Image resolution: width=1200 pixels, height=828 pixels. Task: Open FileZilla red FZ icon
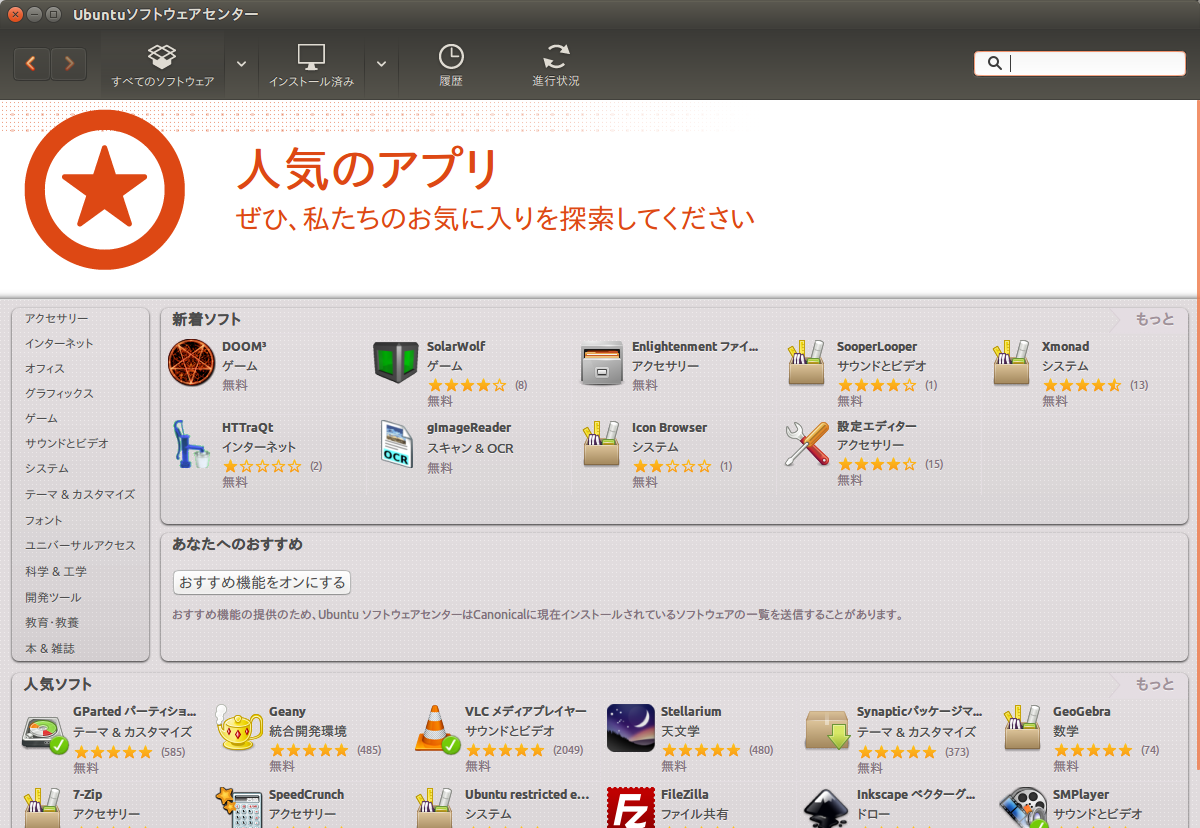[x=631, y=808]
